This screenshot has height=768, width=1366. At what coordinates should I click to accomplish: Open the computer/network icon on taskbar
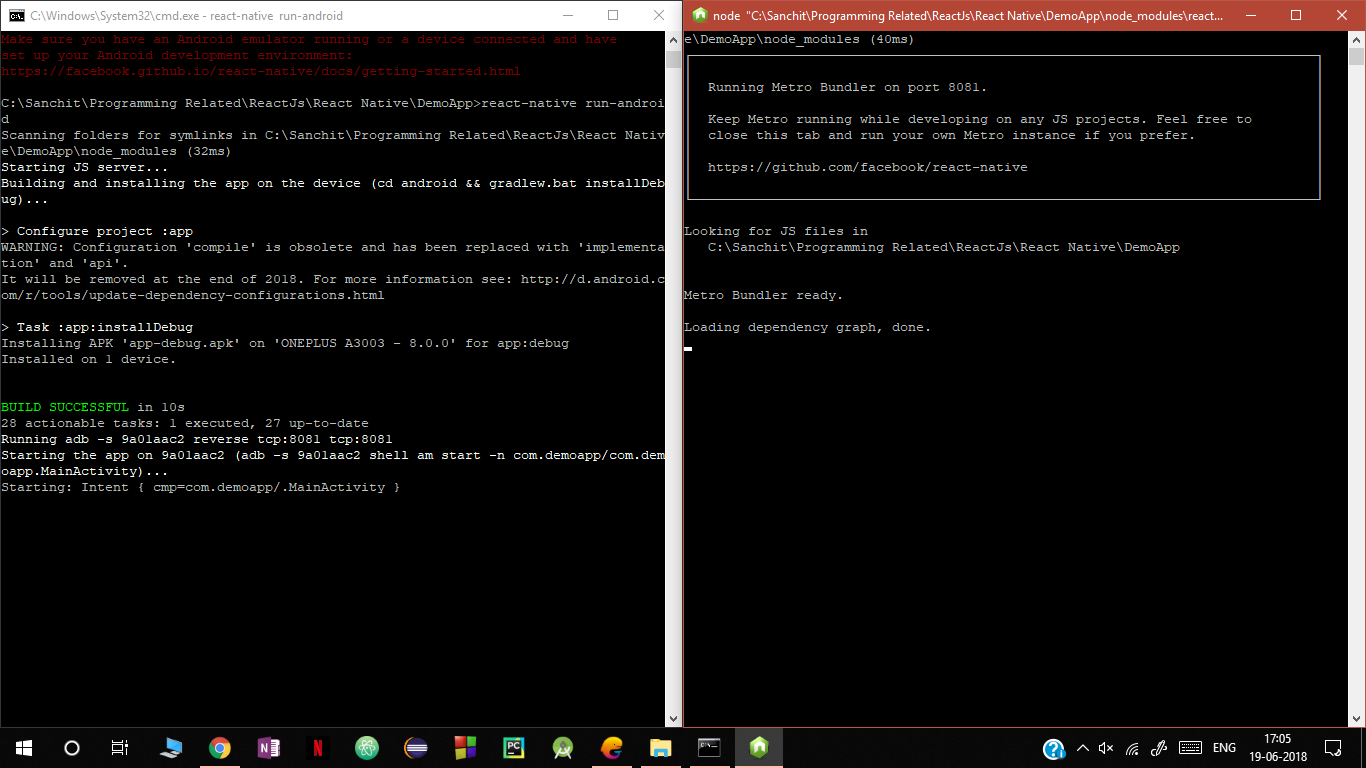point(171,747)
